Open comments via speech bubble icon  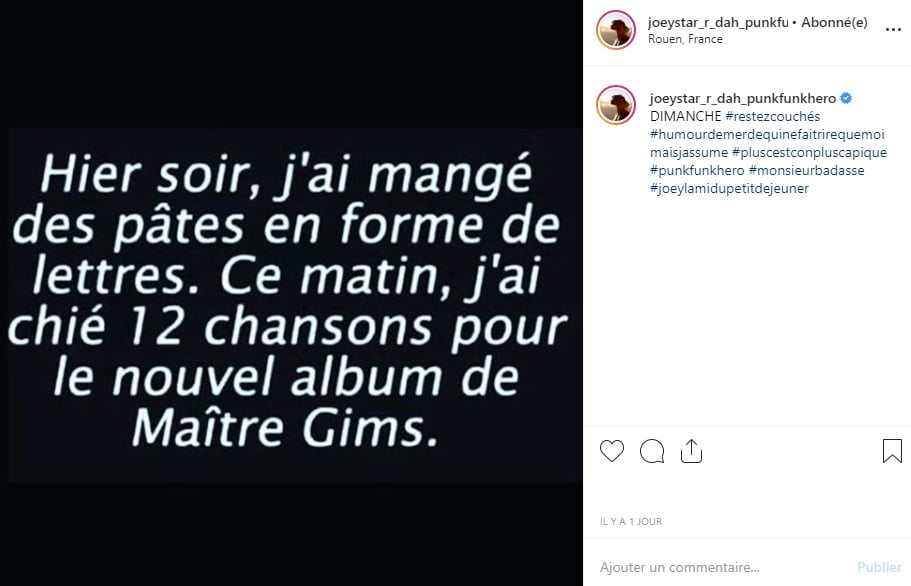[x=652, y=451]
